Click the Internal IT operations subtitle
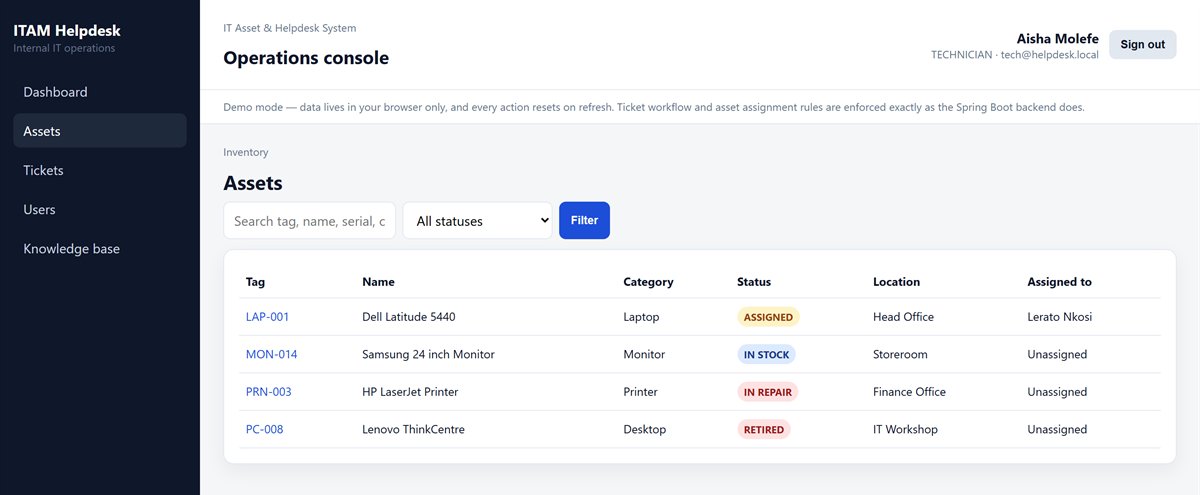Viewport: 1200px width, 495px height. tap(64, 48)
